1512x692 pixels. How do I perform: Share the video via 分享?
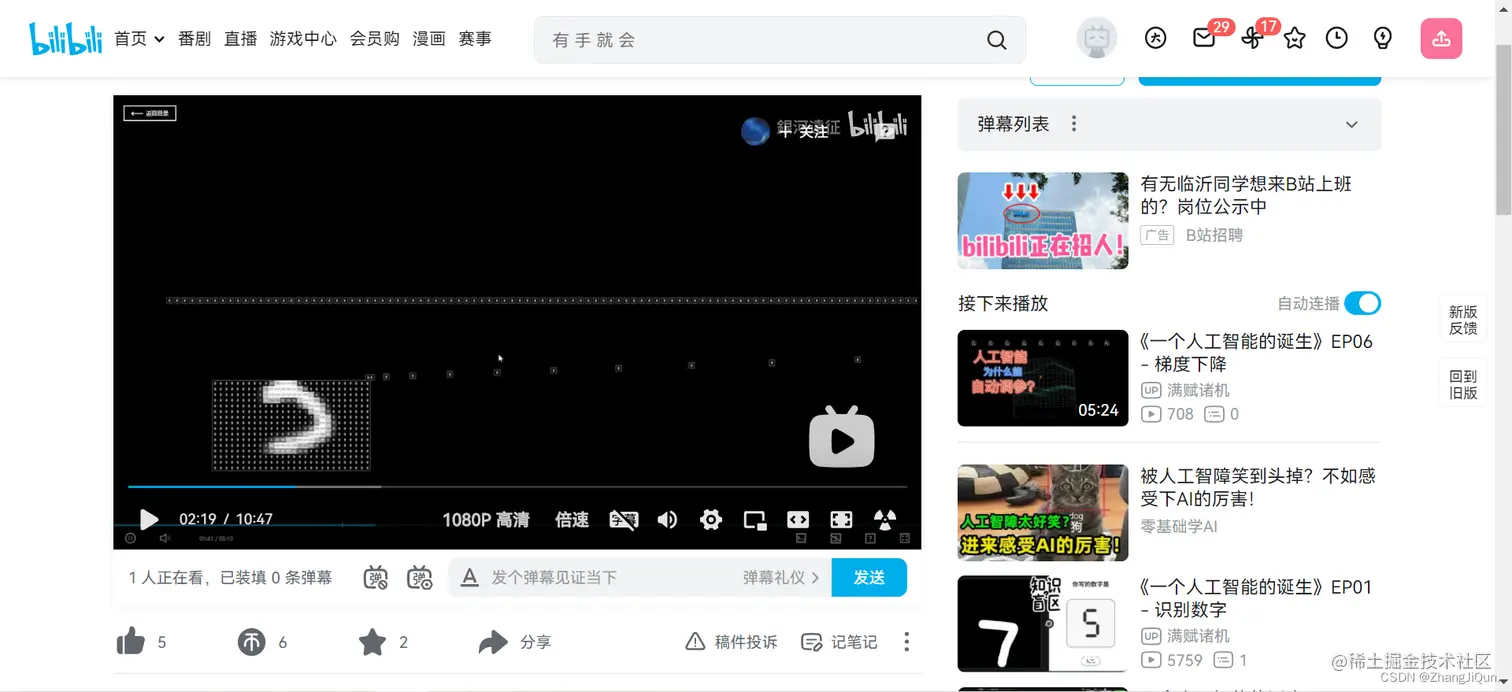coord(514,642)
